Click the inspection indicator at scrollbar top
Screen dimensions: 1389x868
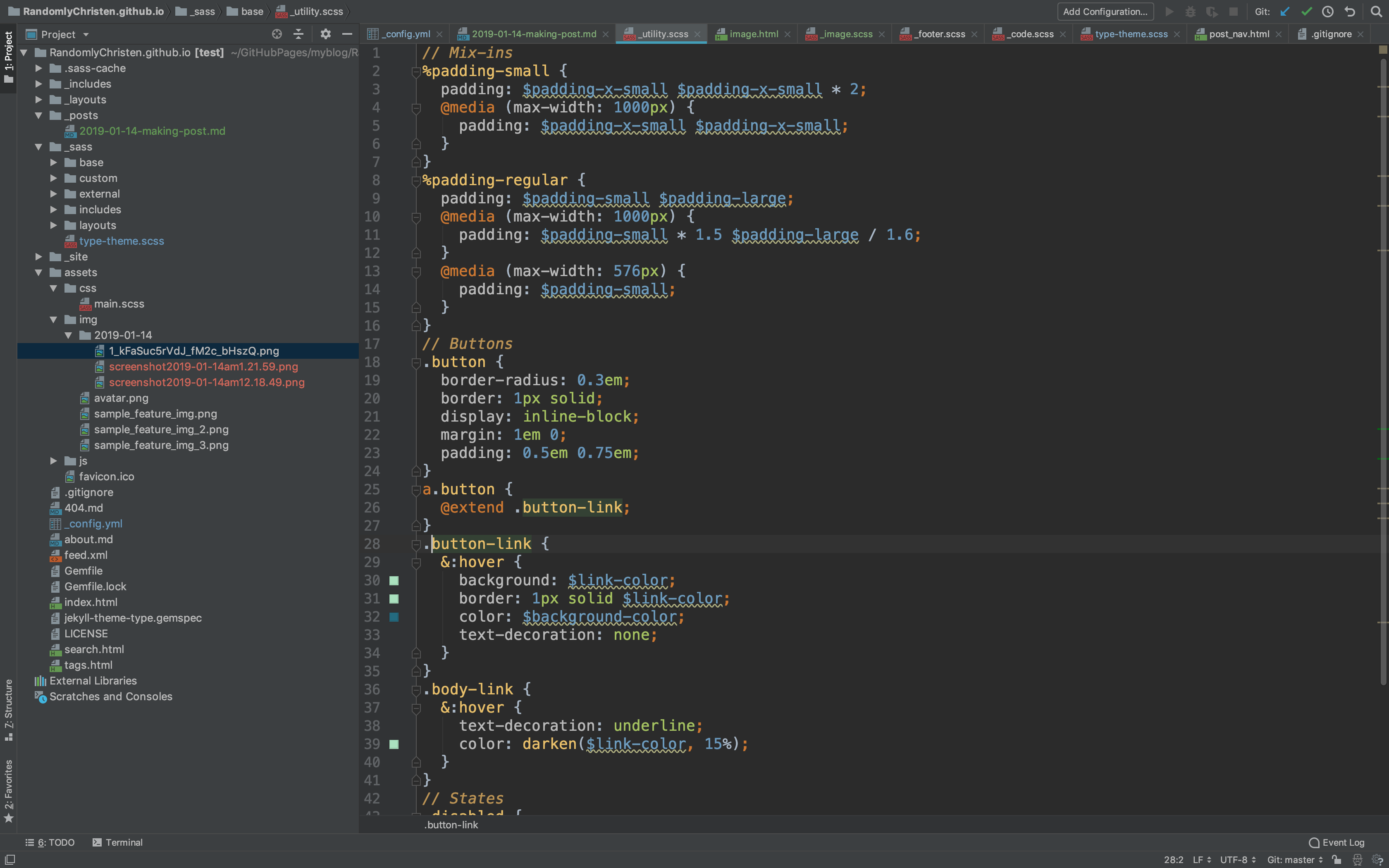point(1383,50)
